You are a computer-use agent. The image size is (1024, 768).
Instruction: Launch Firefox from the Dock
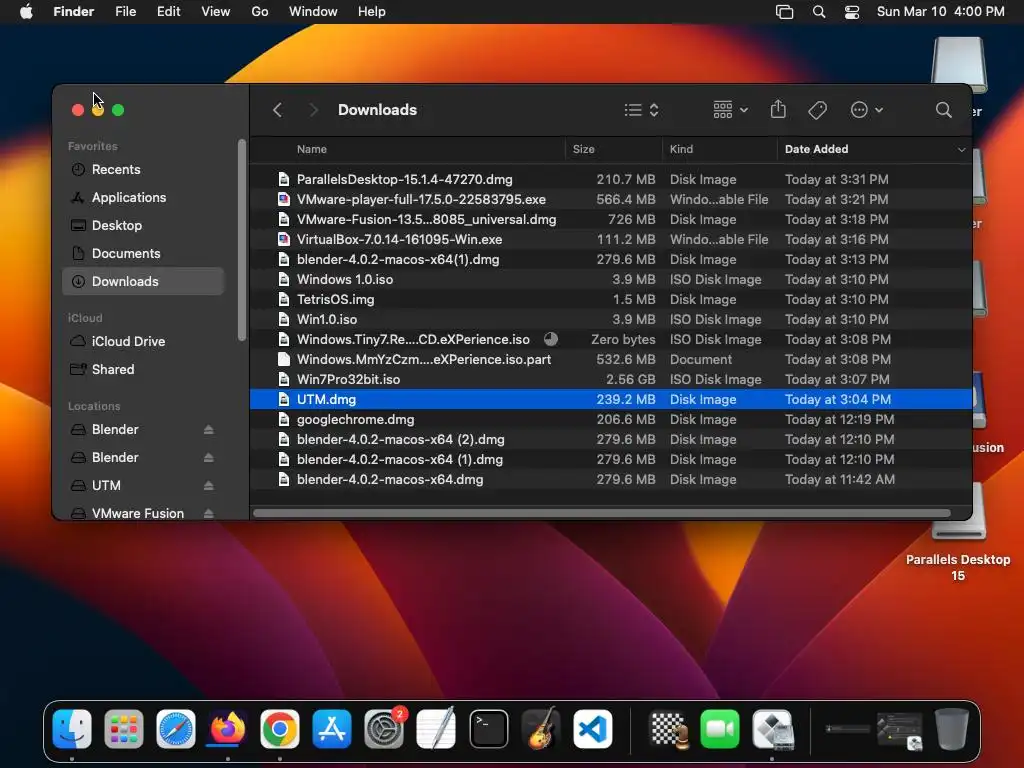tap(227, 729)
